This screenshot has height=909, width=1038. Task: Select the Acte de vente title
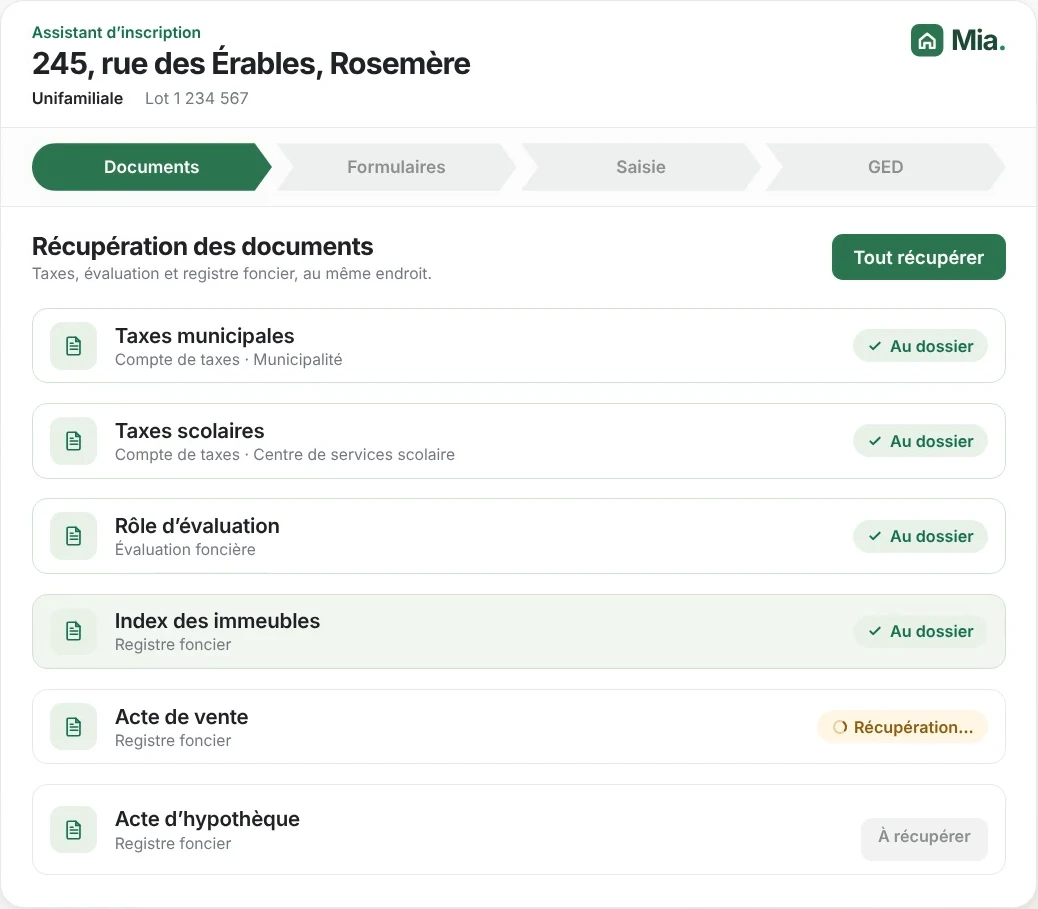click(x=181, y=717)
